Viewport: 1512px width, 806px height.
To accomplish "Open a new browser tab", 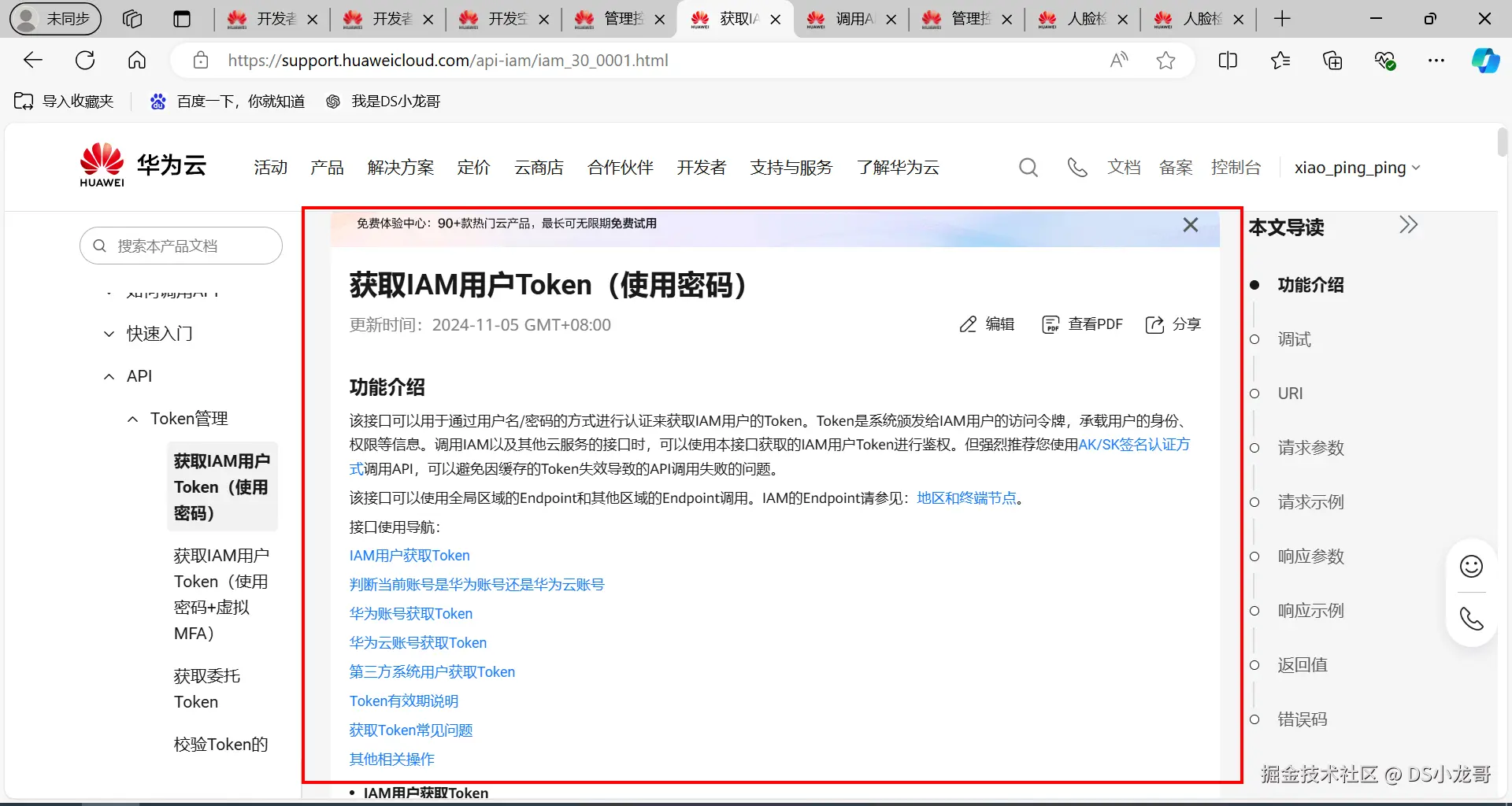I will 1282,19.
